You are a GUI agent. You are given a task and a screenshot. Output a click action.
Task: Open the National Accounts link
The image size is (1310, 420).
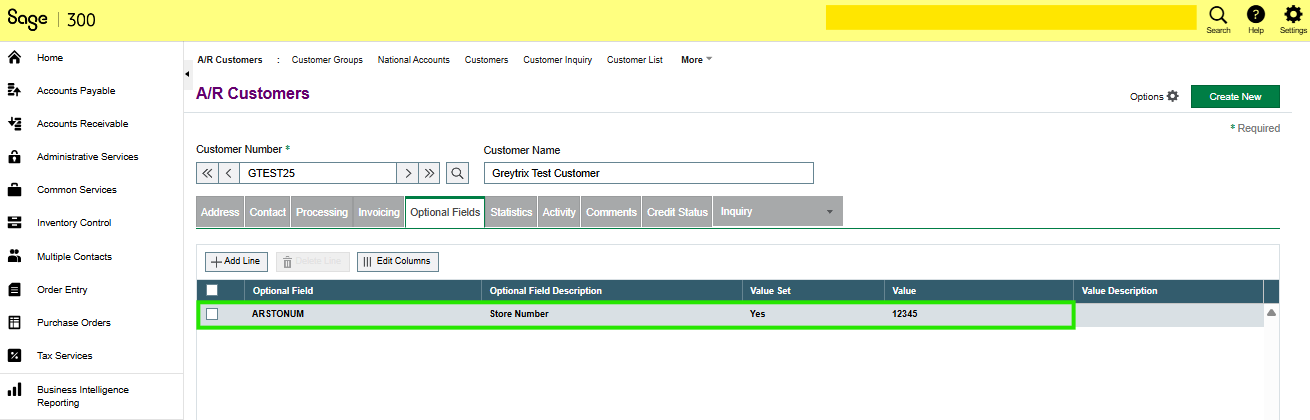click(413, 60)
